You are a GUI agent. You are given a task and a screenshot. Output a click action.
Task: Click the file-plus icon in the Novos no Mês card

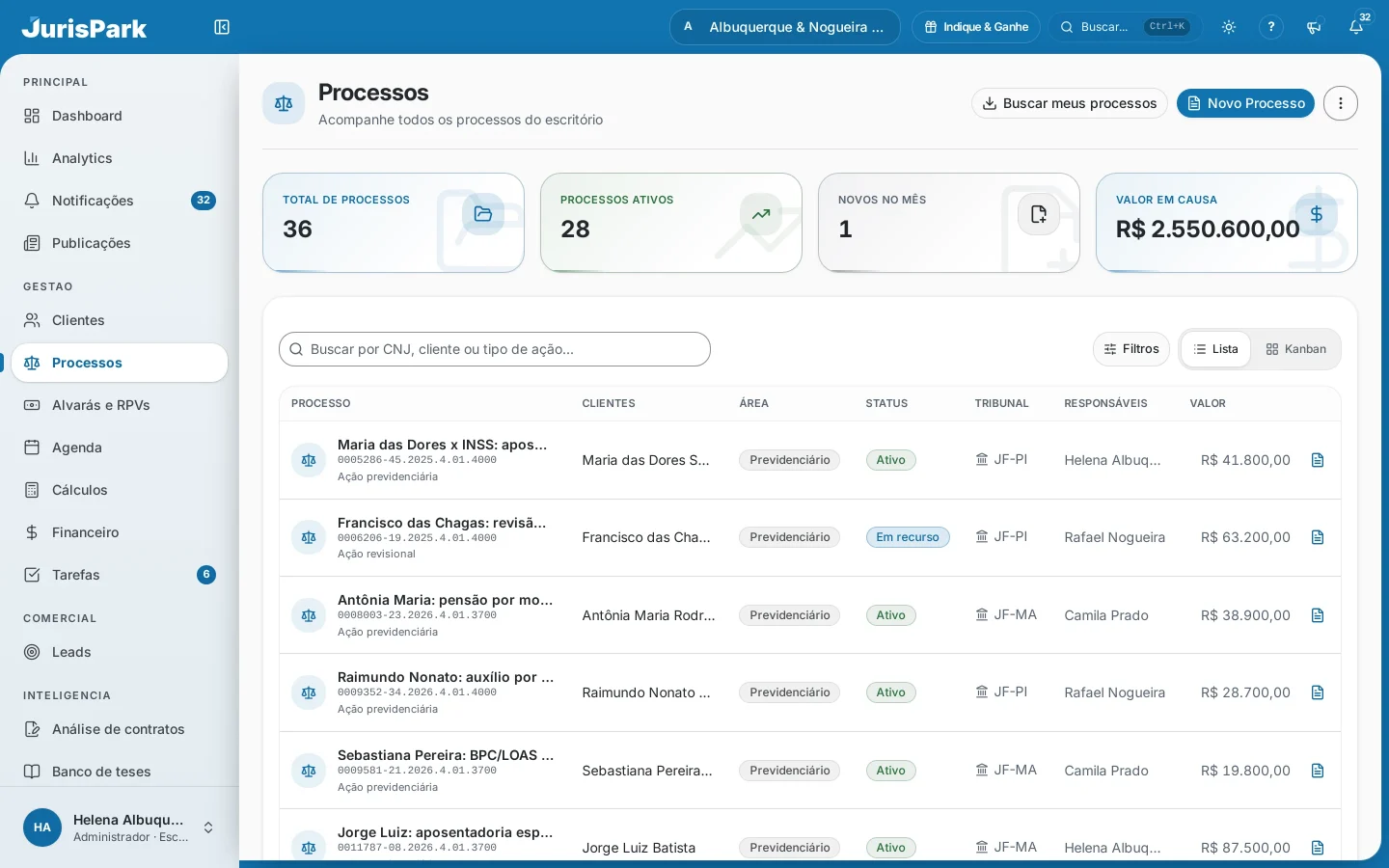(1039, 214)
